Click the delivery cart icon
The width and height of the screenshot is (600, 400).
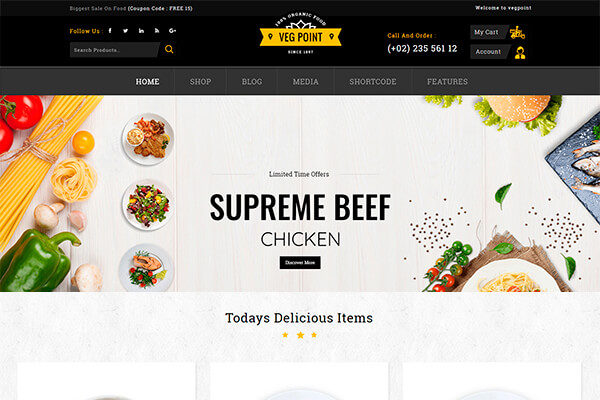[517, 33]
